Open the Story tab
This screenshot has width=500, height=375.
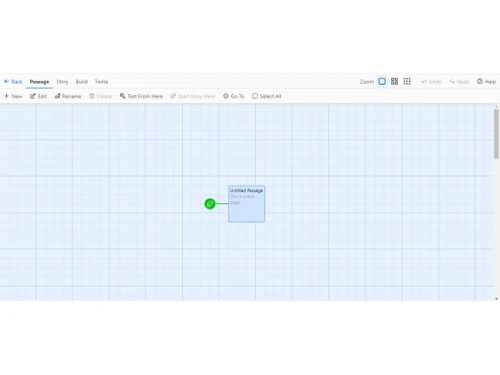62,82
